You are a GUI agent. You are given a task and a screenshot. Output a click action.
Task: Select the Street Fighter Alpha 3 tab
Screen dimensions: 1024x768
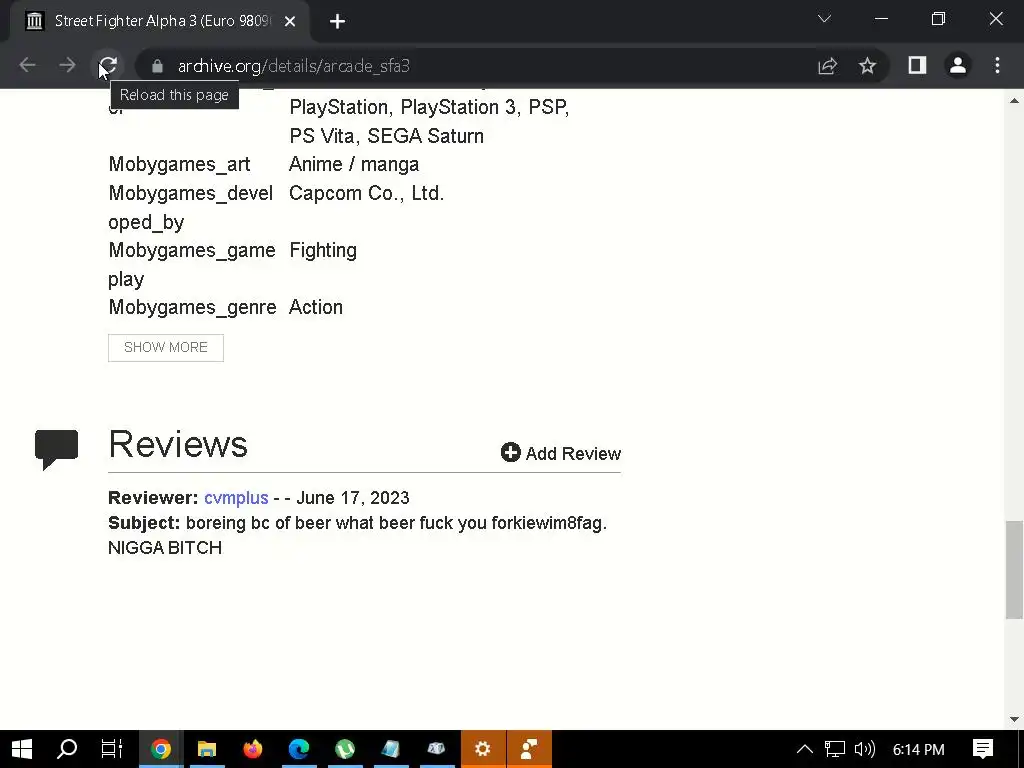coord(161,22)
